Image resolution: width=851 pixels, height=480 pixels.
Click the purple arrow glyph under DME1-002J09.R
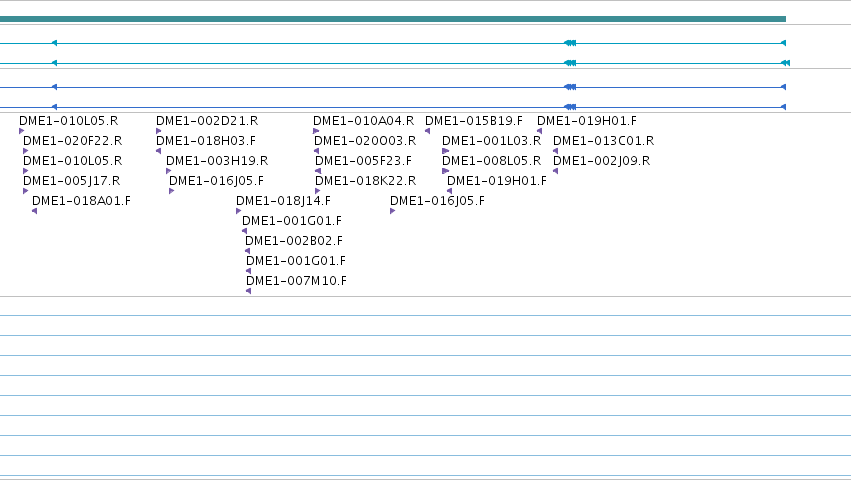(x=556, y=171)
